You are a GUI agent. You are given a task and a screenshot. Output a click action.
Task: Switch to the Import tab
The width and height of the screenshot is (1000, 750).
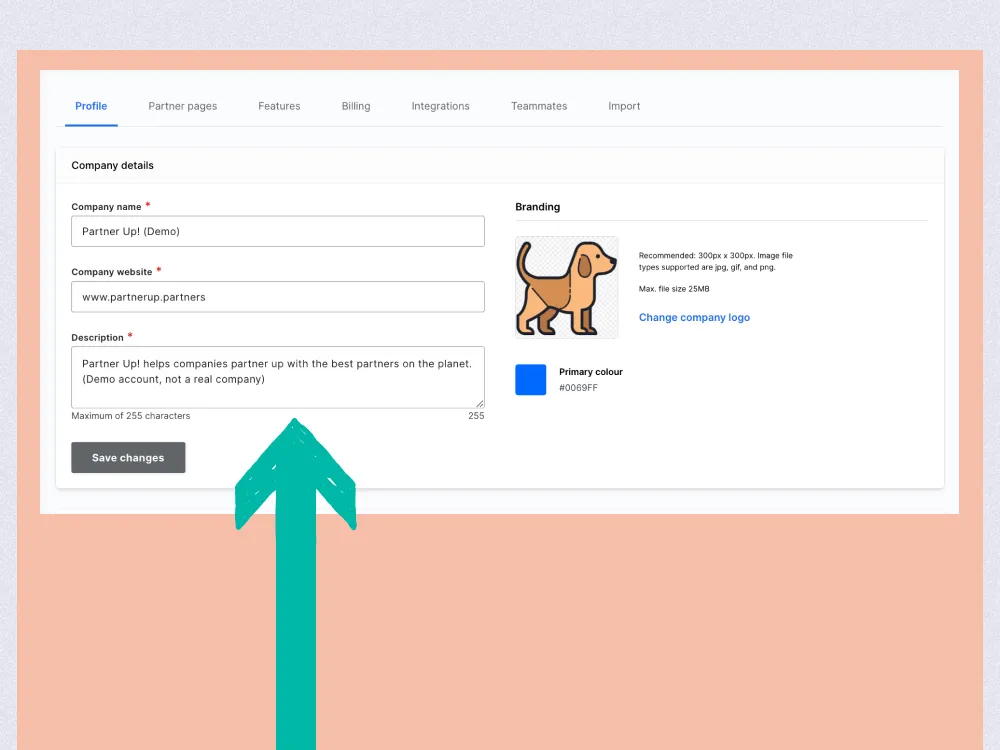[x=623, y=106]
